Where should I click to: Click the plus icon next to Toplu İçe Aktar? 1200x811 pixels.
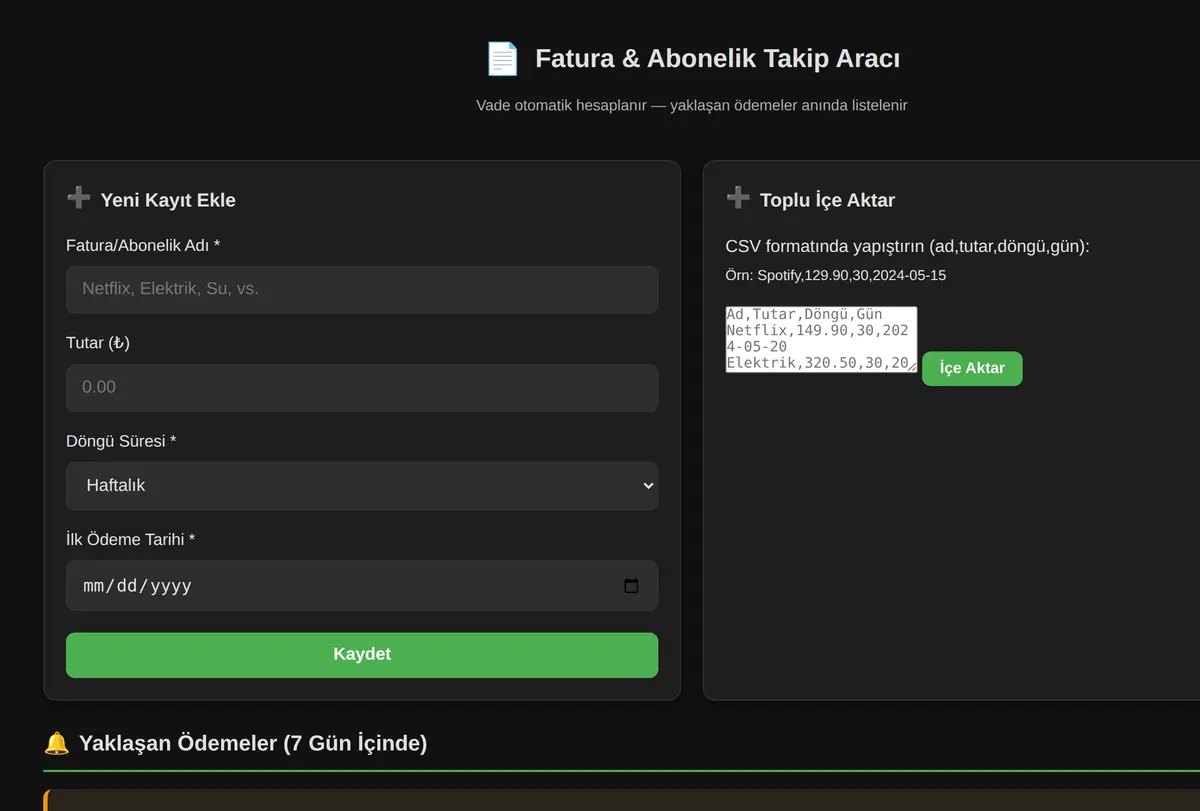pyautogui.click(x=738, y=198)
